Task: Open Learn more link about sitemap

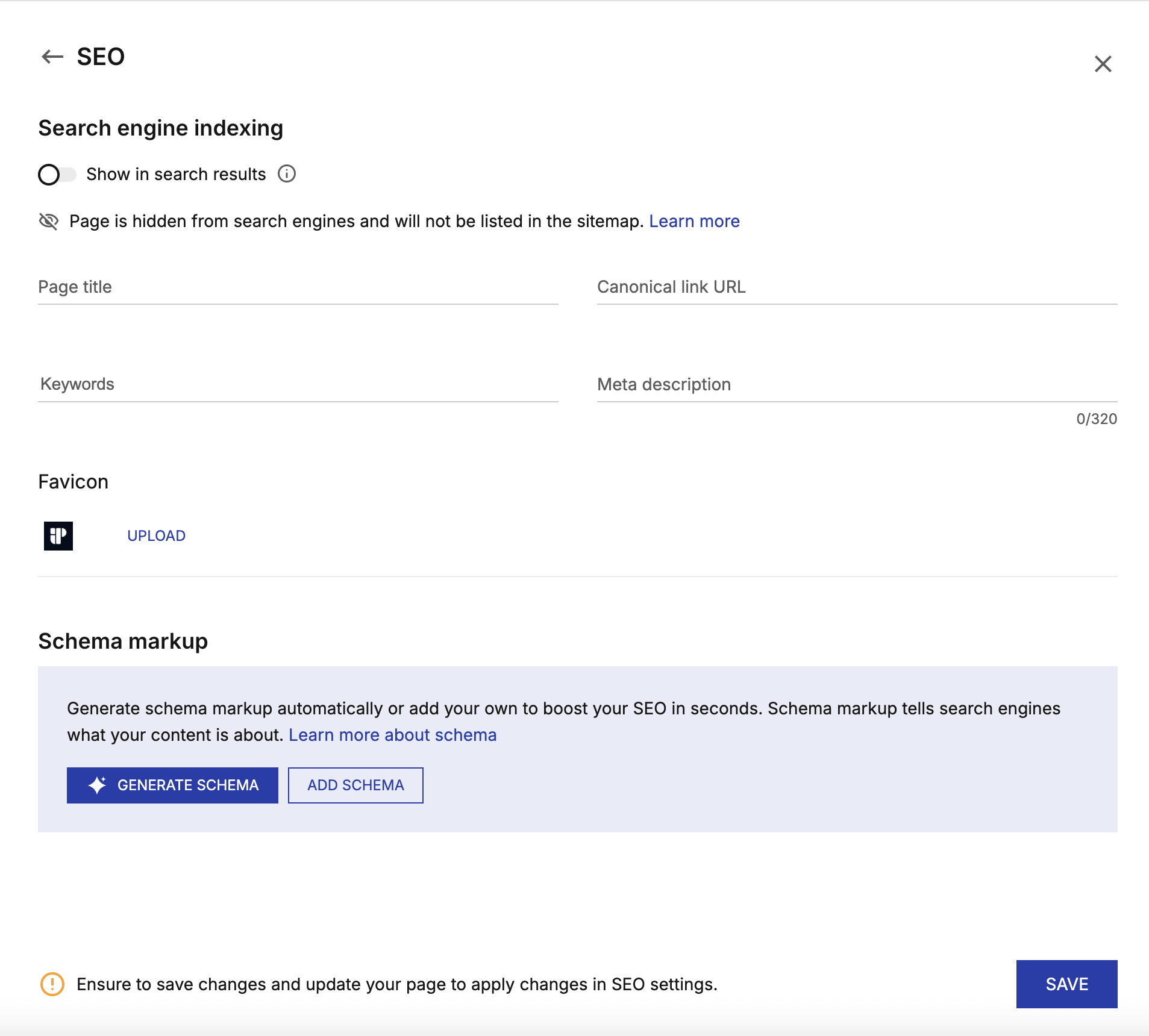Action: (694, 221)
